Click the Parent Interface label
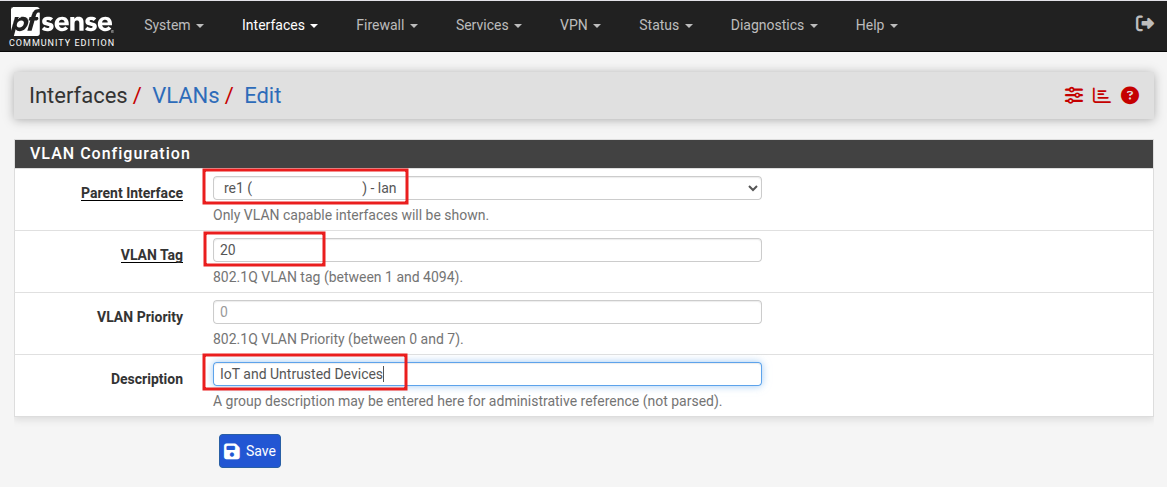This screenshot has width=1167, height=487. (x=132, y=194)
